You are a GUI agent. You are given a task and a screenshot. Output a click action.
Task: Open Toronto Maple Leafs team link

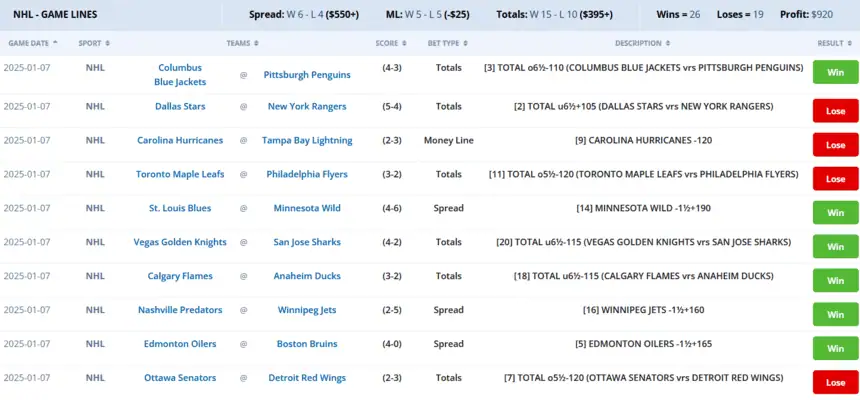180,174
